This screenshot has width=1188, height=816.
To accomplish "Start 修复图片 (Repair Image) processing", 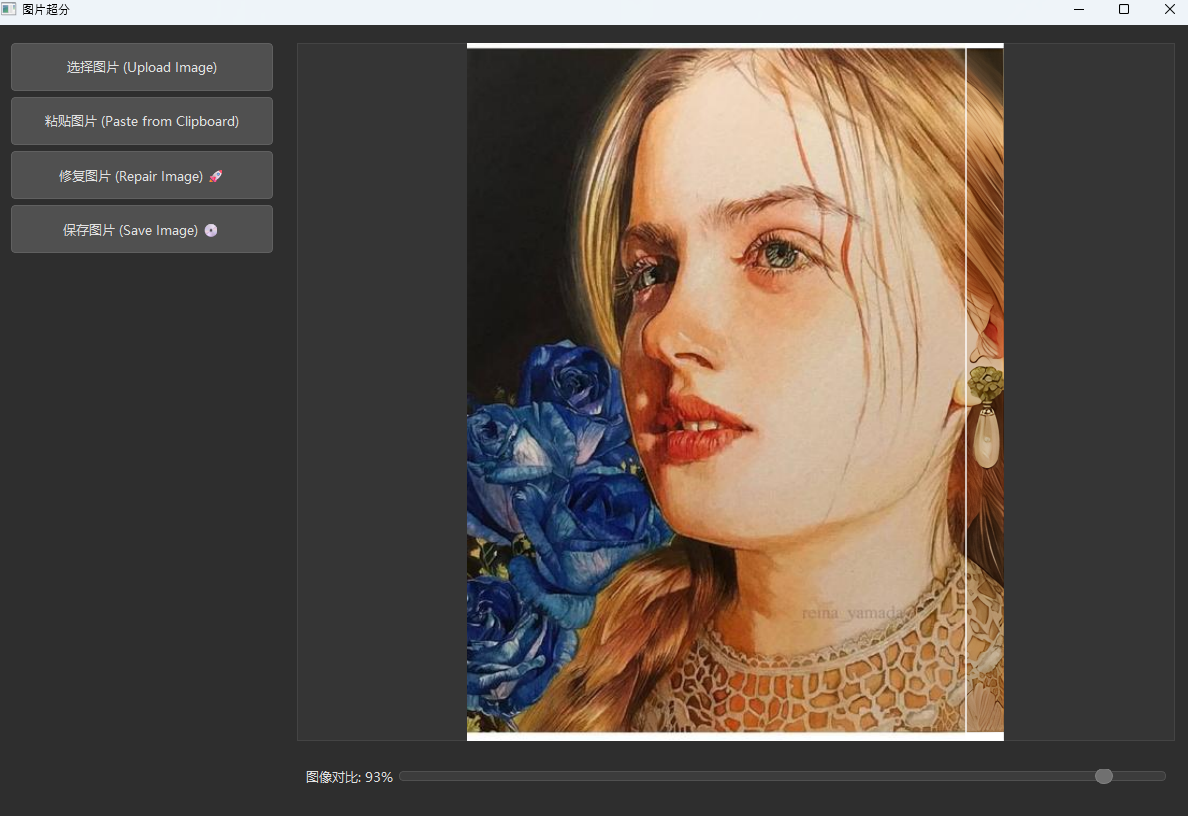I will [x=142, y=176].
